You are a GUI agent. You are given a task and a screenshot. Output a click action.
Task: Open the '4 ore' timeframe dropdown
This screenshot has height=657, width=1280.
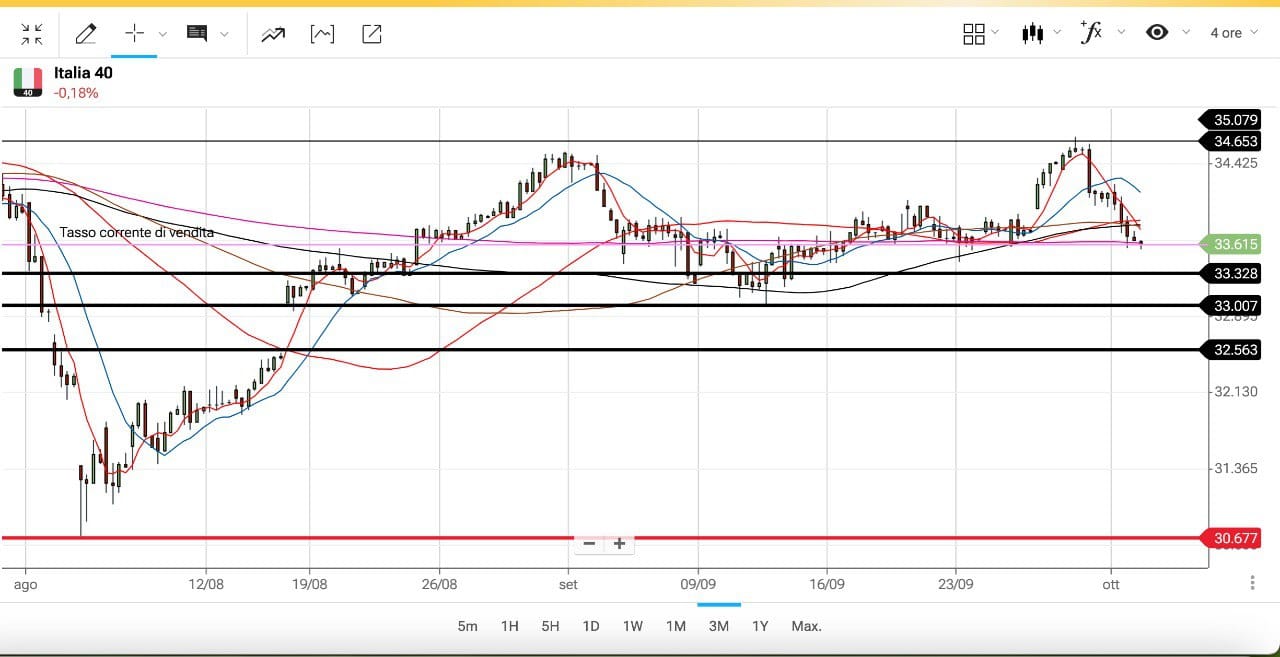pyautogui.click(x=1234, y=33)
